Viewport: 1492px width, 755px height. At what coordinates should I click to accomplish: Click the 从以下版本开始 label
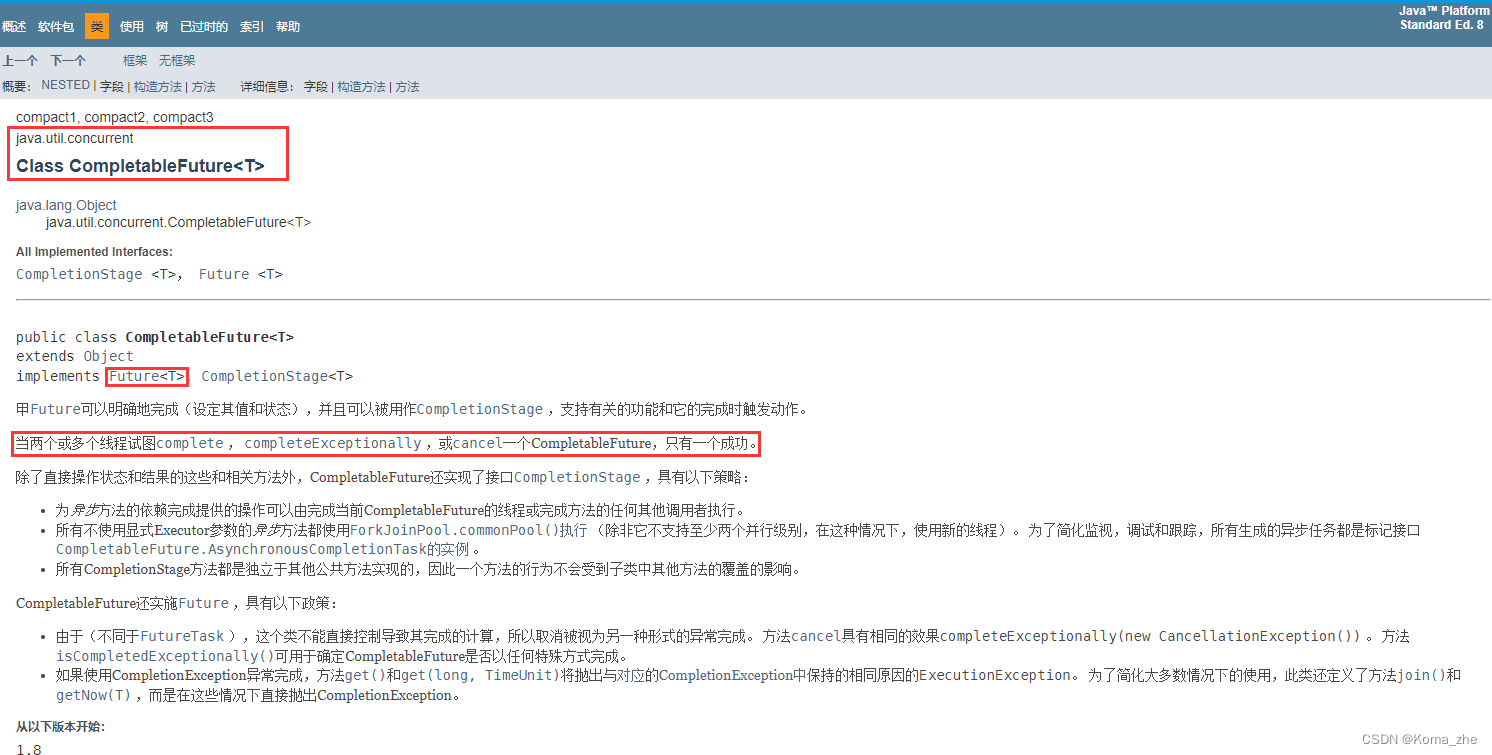coord(60,727)
